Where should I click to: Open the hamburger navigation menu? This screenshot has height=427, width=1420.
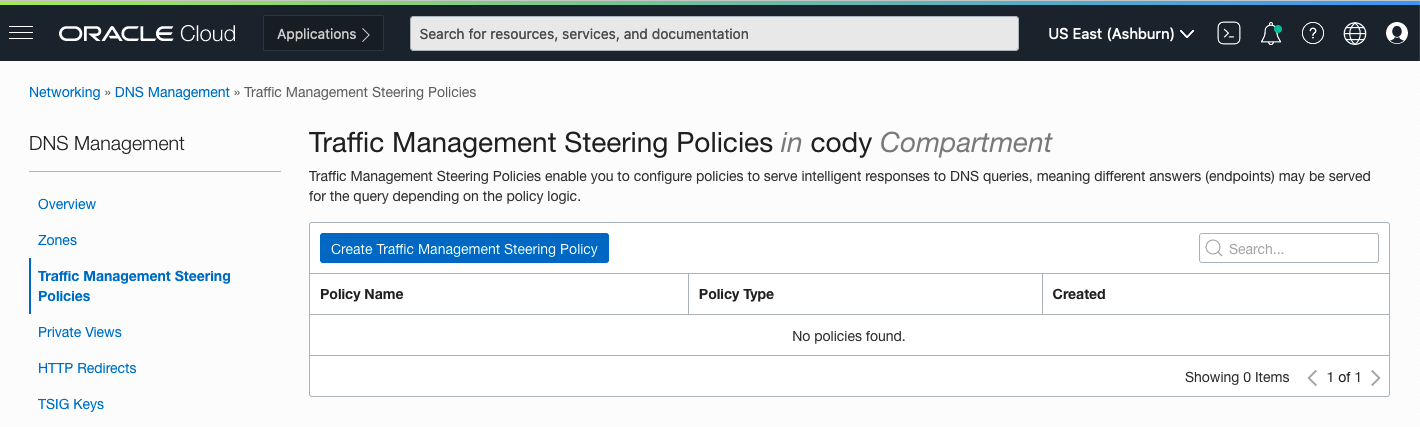click(x=21, y=33)
